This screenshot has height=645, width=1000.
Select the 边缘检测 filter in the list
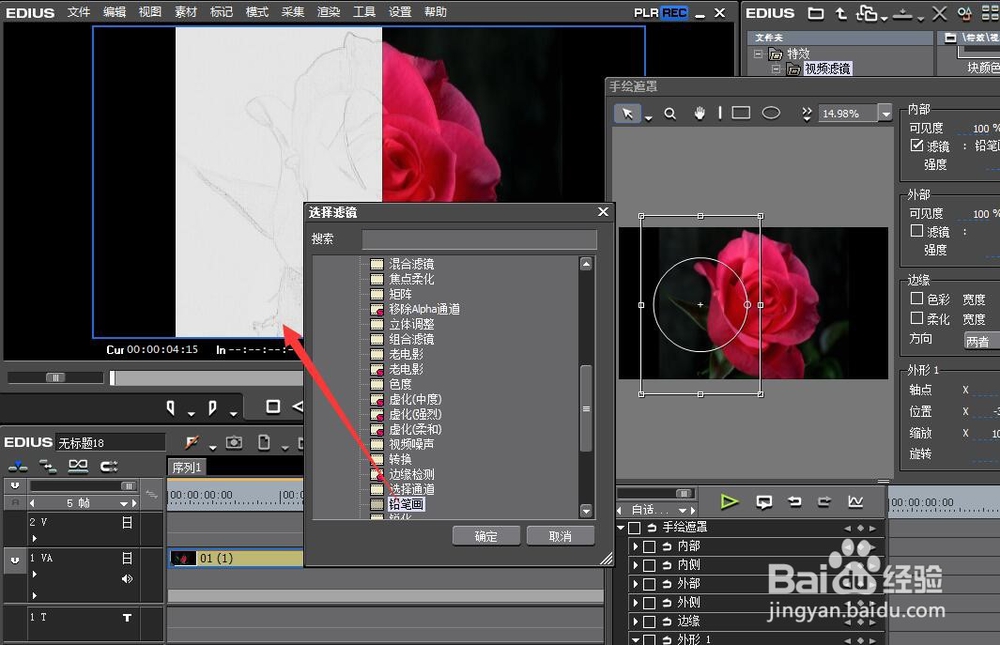[412, 474]
